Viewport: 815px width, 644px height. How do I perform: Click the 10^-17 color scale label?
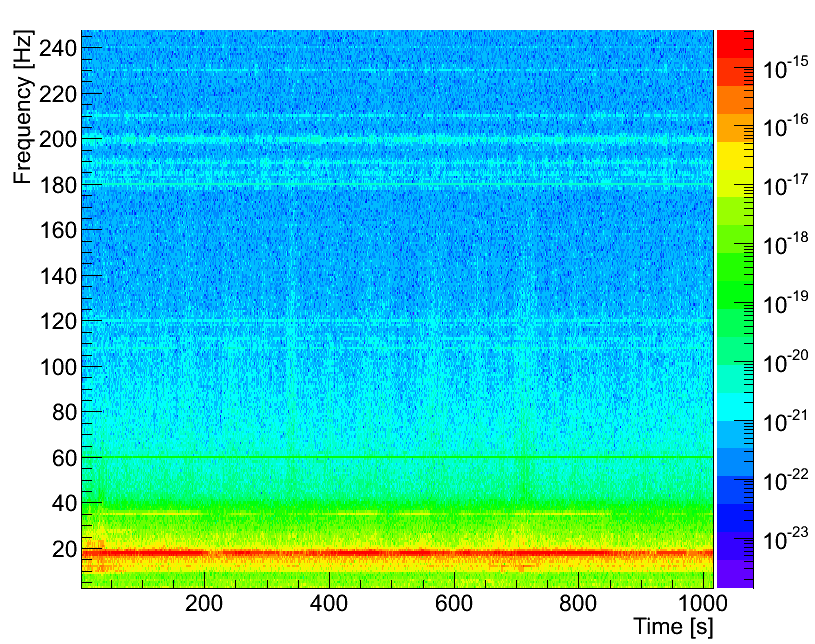pyautogui.click(x=785, y=186)
